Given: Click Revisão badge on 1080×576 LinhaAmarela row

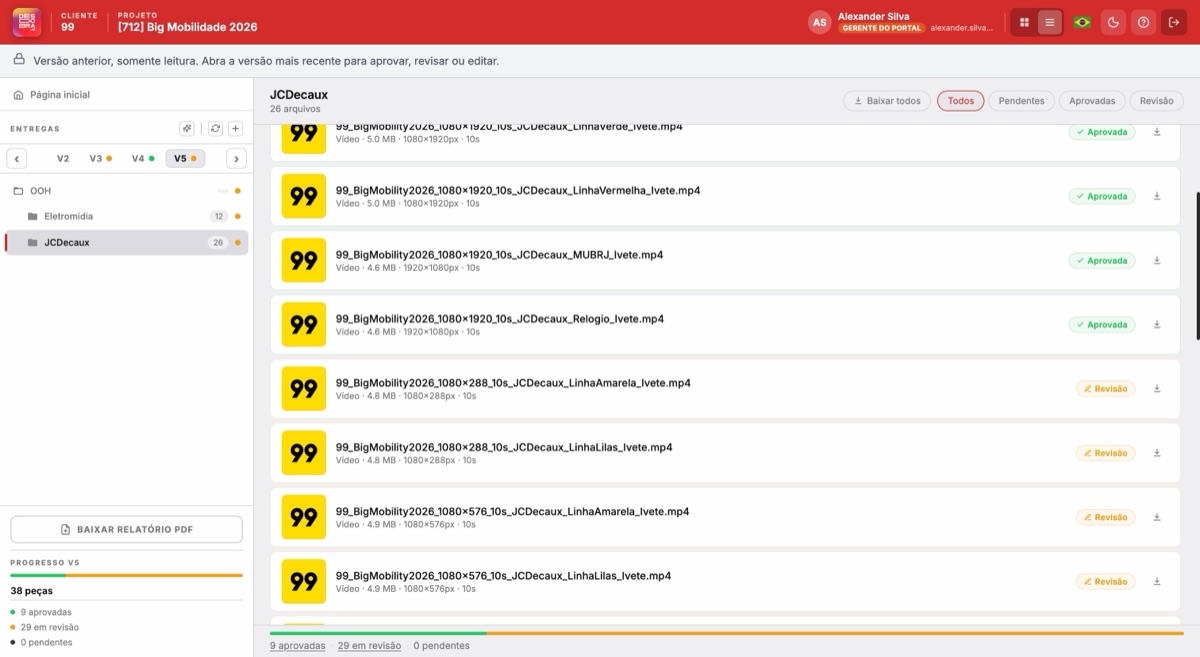Looking at the screenshot, I should 1106,517.
